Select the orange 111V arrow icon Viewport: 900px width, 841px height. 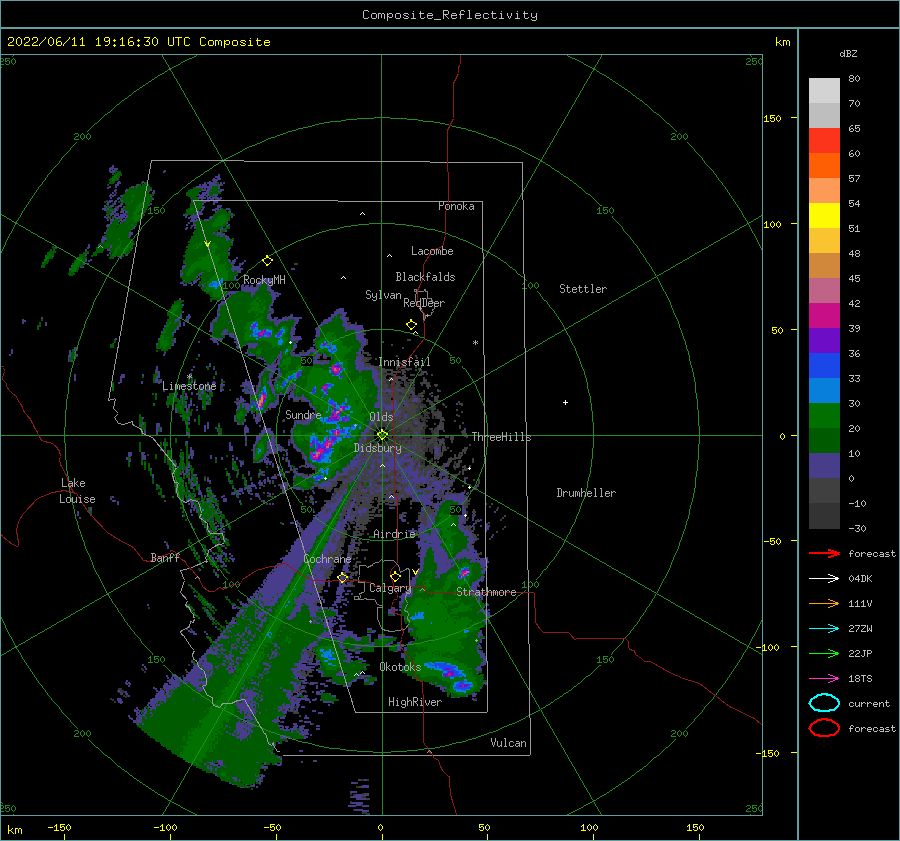824,603
